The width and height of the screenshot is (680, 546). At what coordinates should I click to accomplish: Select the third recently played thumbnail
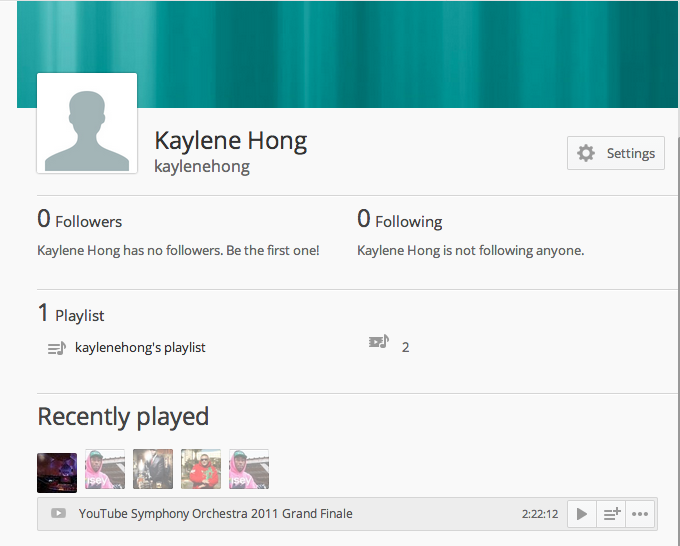pos(153,469)
